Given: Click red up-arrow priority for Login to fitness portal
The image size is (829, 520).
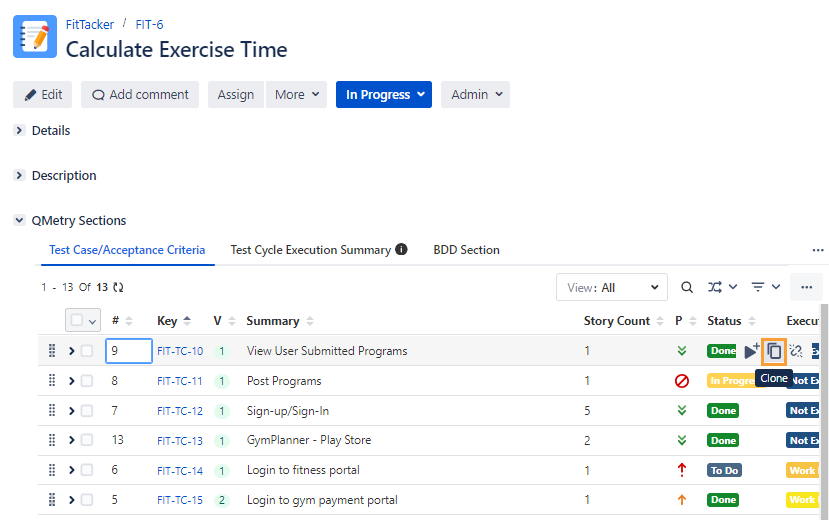Looking at the screenshot, I should pyautogui.click(x=682, y=470).
